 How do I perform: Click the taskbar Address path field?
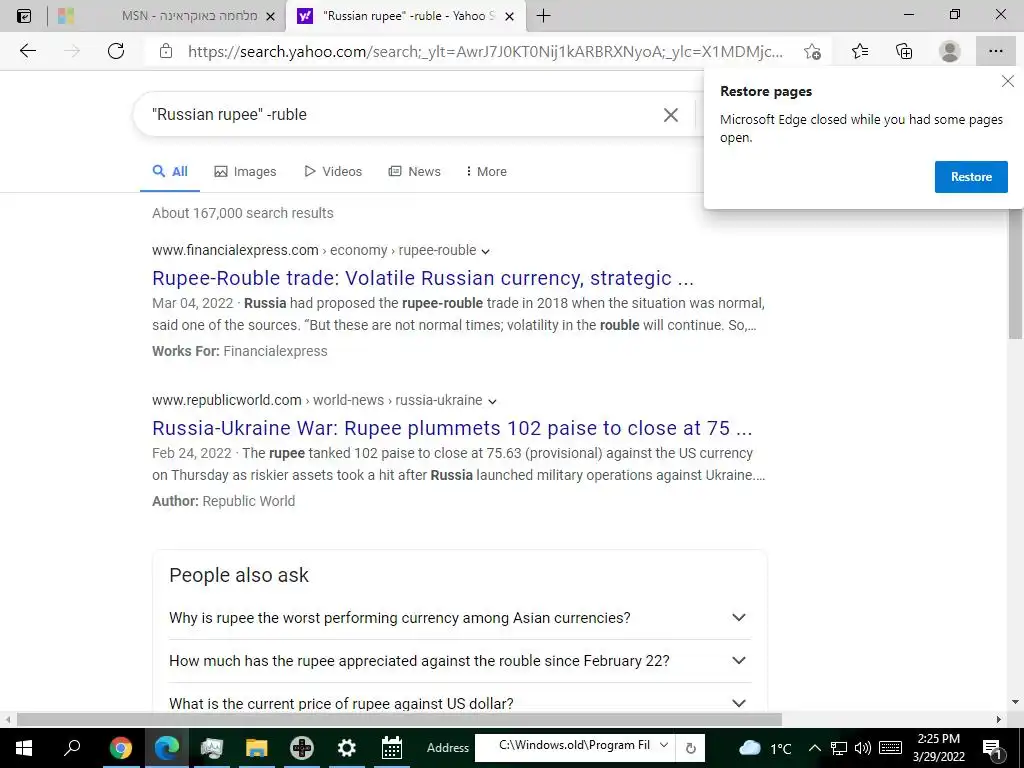point(573,745)
